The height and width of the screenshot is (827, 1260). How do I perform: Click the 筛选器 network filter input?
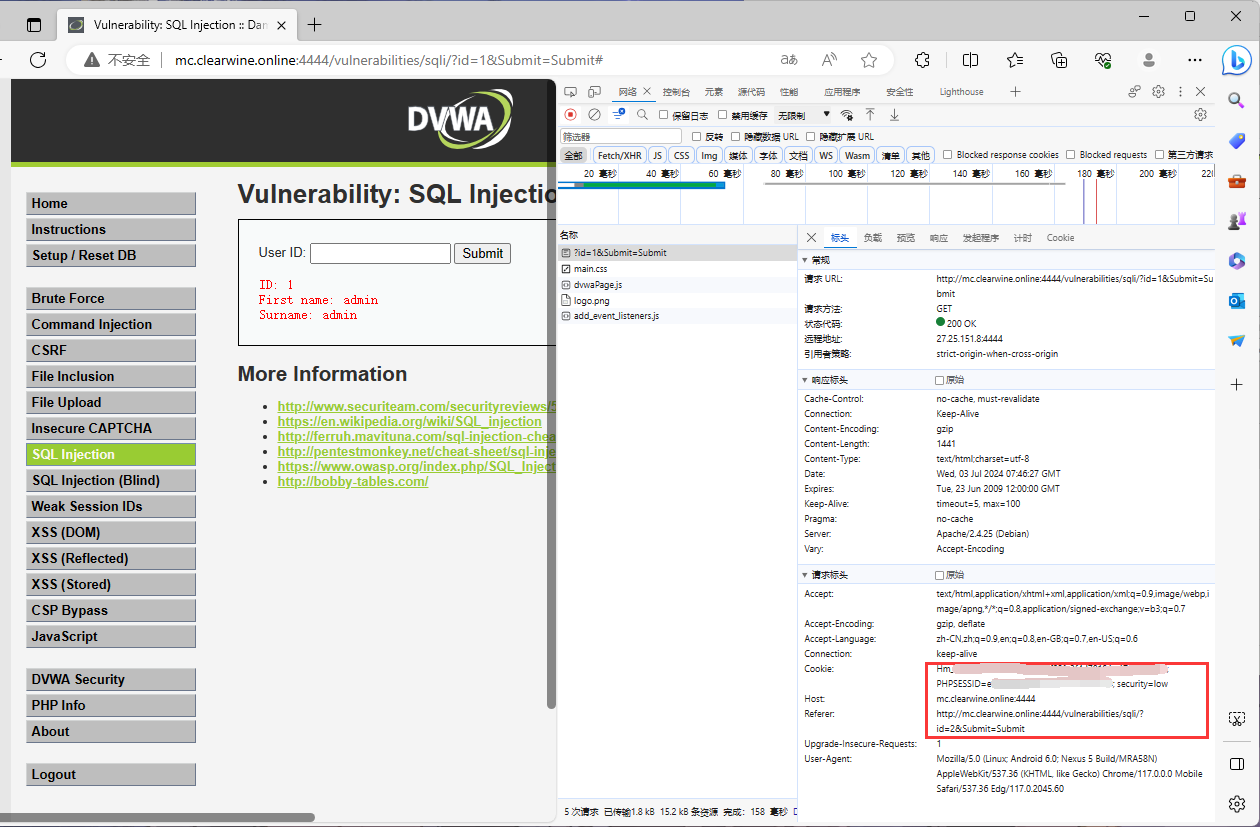pyautogui.click(x=621, y=136)
